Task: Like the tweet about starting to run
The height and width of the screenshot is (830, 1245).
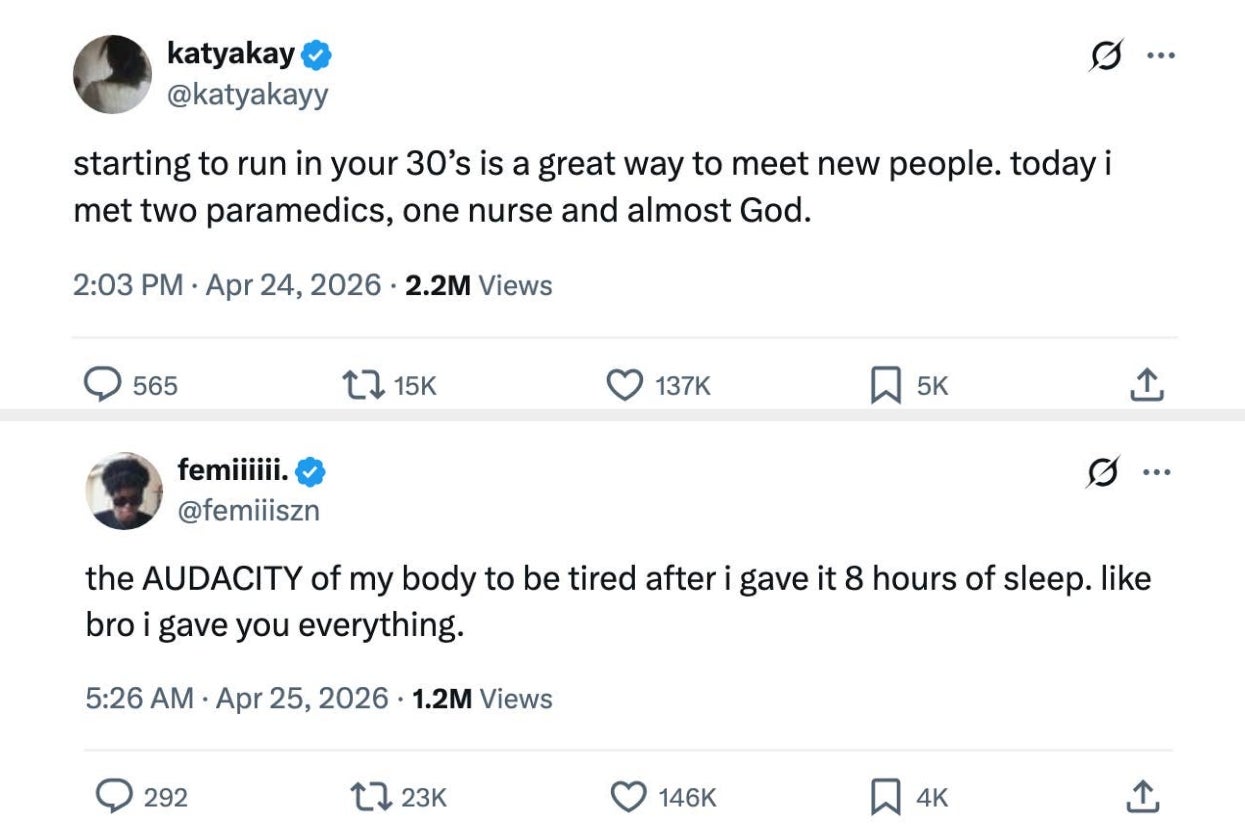Action: point(625,385)
